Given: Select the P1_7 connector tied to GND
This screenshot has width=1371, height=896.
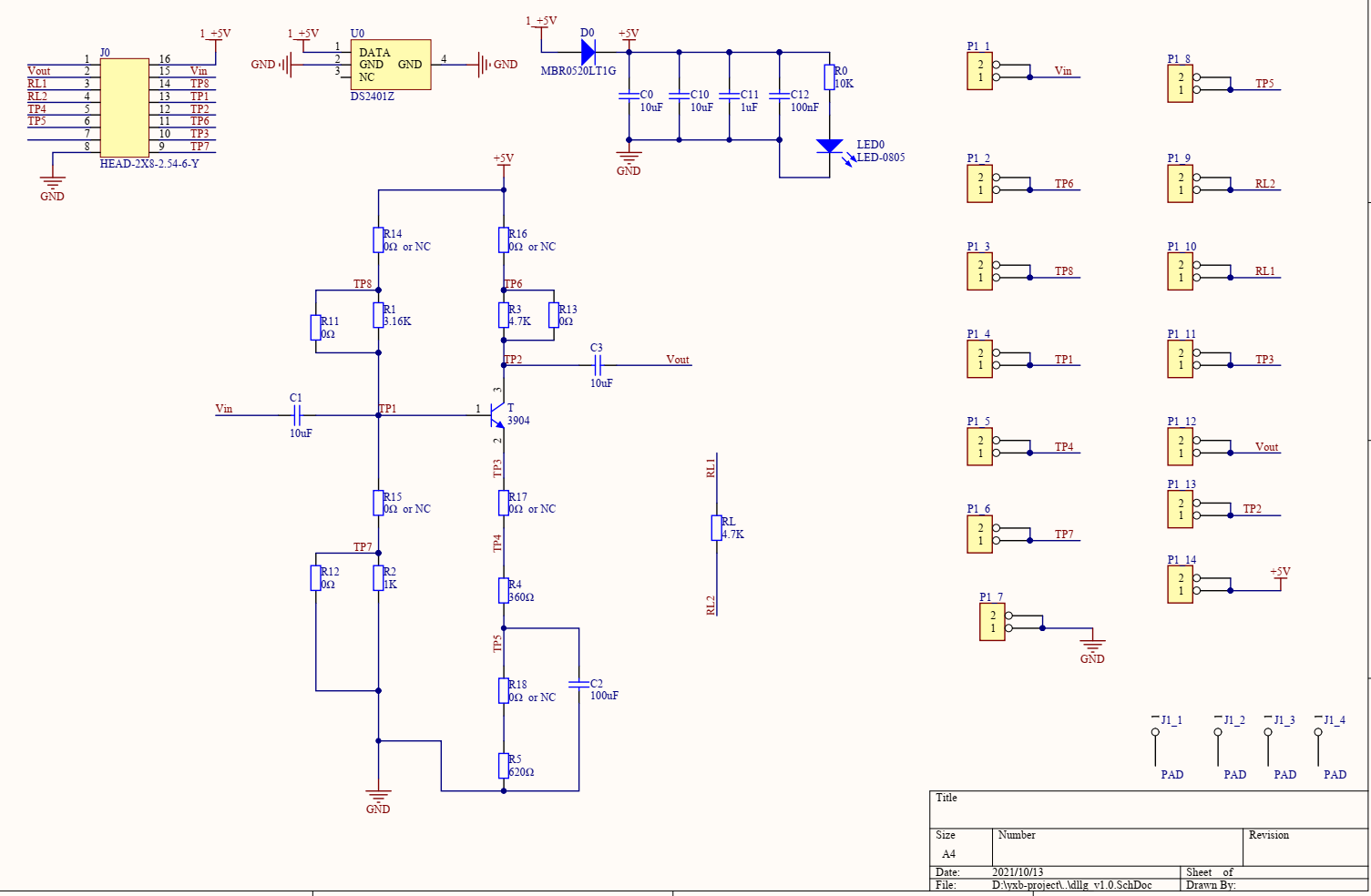Looking at the screenshot, I should (992, 622).
